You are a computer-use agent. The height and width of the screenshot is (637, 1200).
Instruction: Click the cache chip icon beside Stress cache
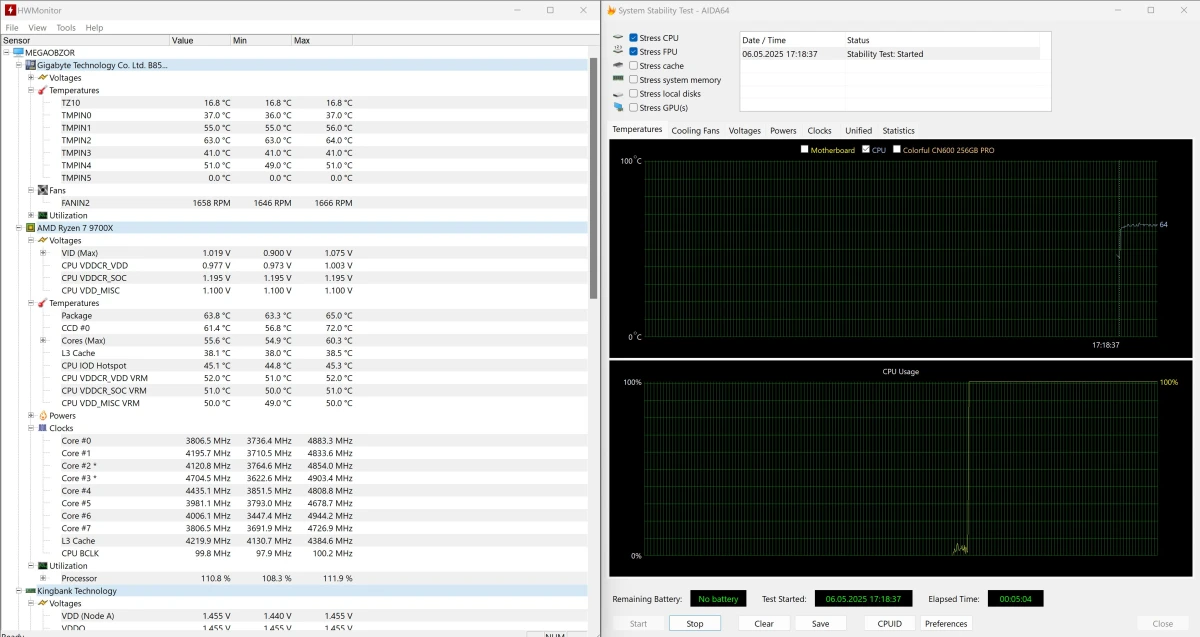click(x=618, y=66)
